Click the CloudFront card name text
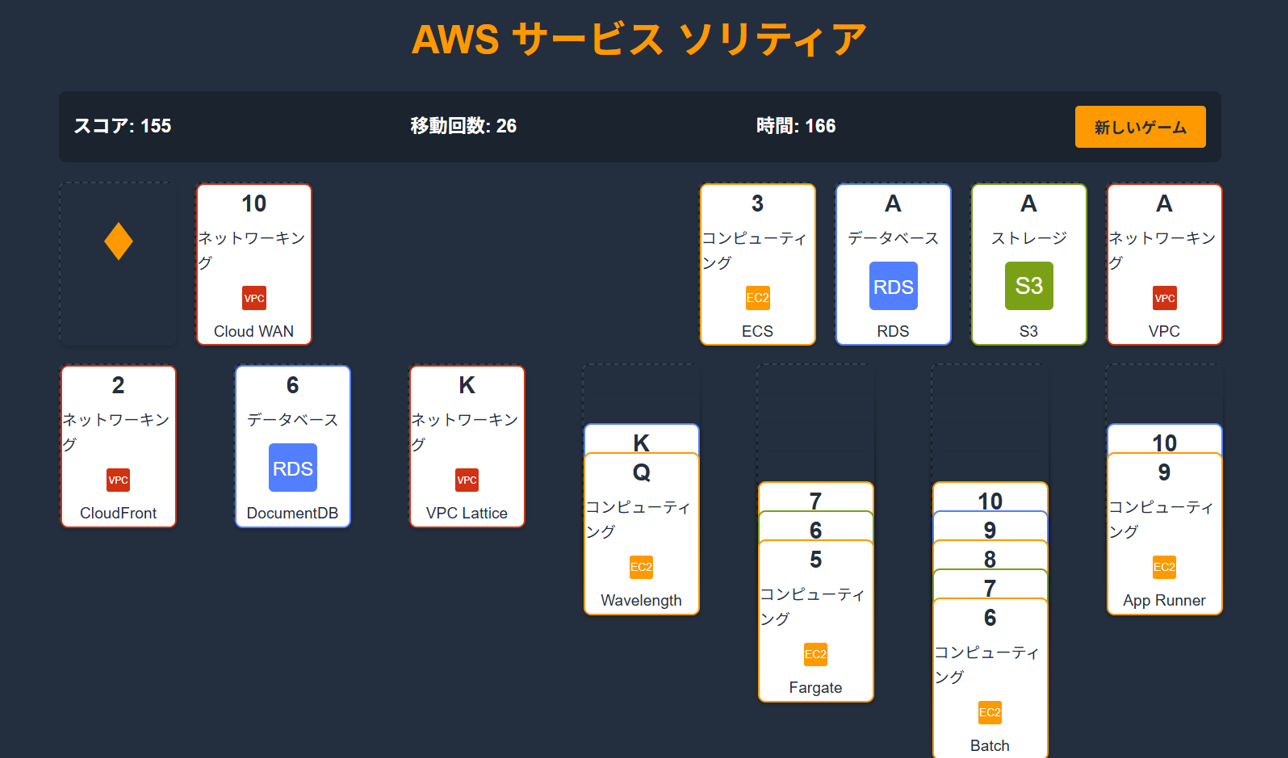Image resolution: width=1288 pixels, height=758 pixels. tap(118, 513)
